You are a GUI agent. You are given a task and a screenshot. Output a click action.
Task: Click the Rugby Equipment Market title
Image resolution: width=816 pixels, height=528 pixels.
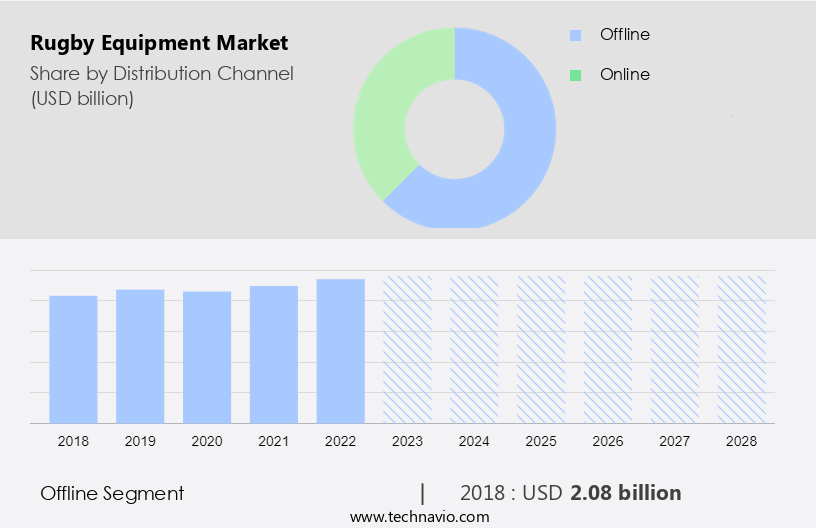point(159,43)
